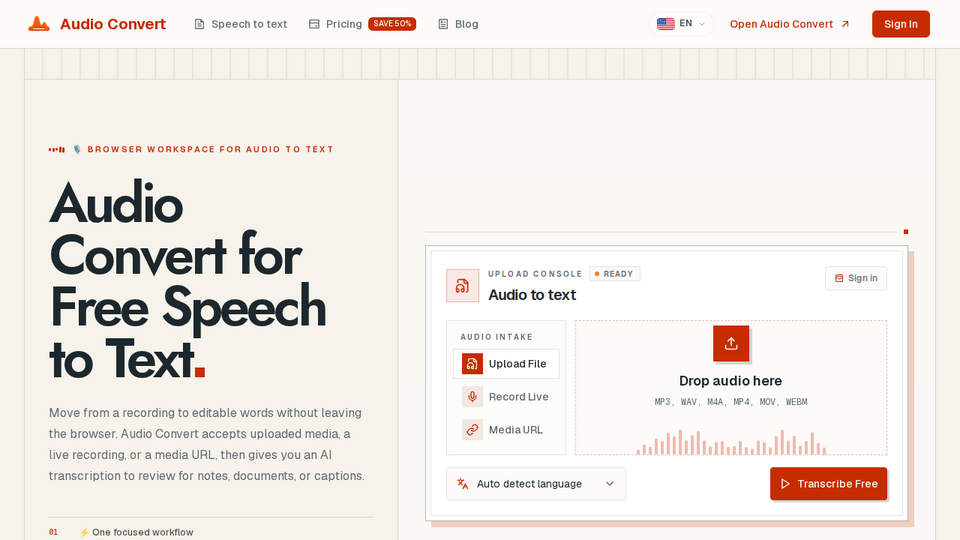
Task: Click the Record Live microphone icon
Action: point(472,397)
